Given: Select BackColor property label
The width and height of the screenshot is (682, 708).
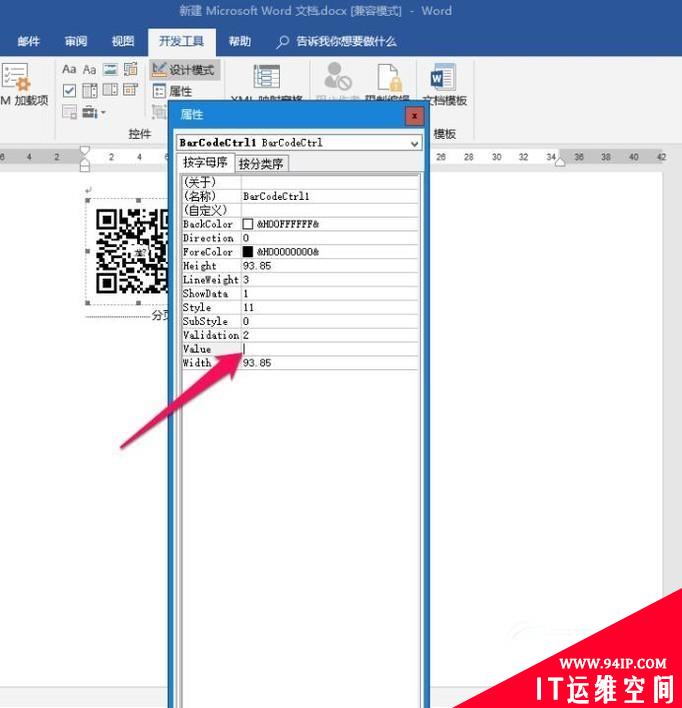Looking at the screenshot, I should coord(208,224).
